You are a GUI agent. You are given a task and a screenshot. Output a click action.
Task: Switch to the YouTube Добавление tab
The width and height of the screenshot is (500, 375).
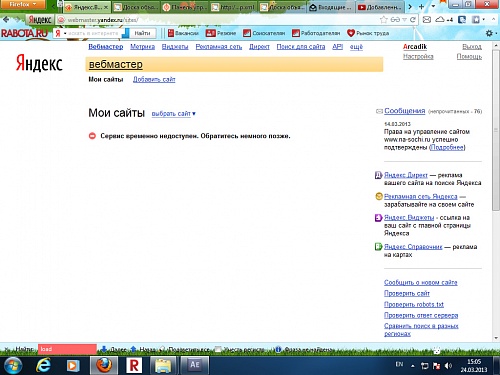click(x=380, y=7)
